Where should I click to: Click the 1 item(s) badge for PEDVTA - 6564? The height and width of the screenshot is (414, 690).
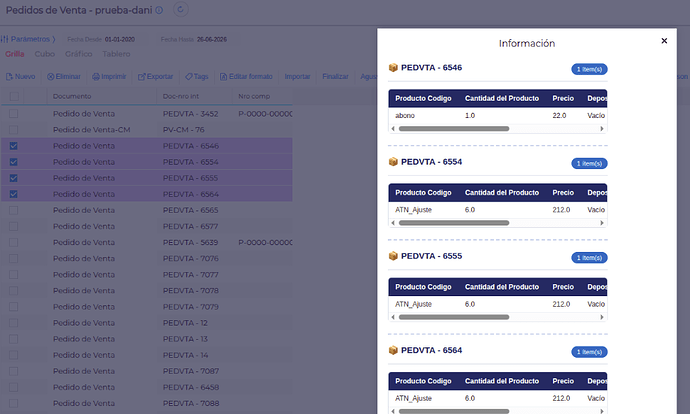click(x=589, y=352)
